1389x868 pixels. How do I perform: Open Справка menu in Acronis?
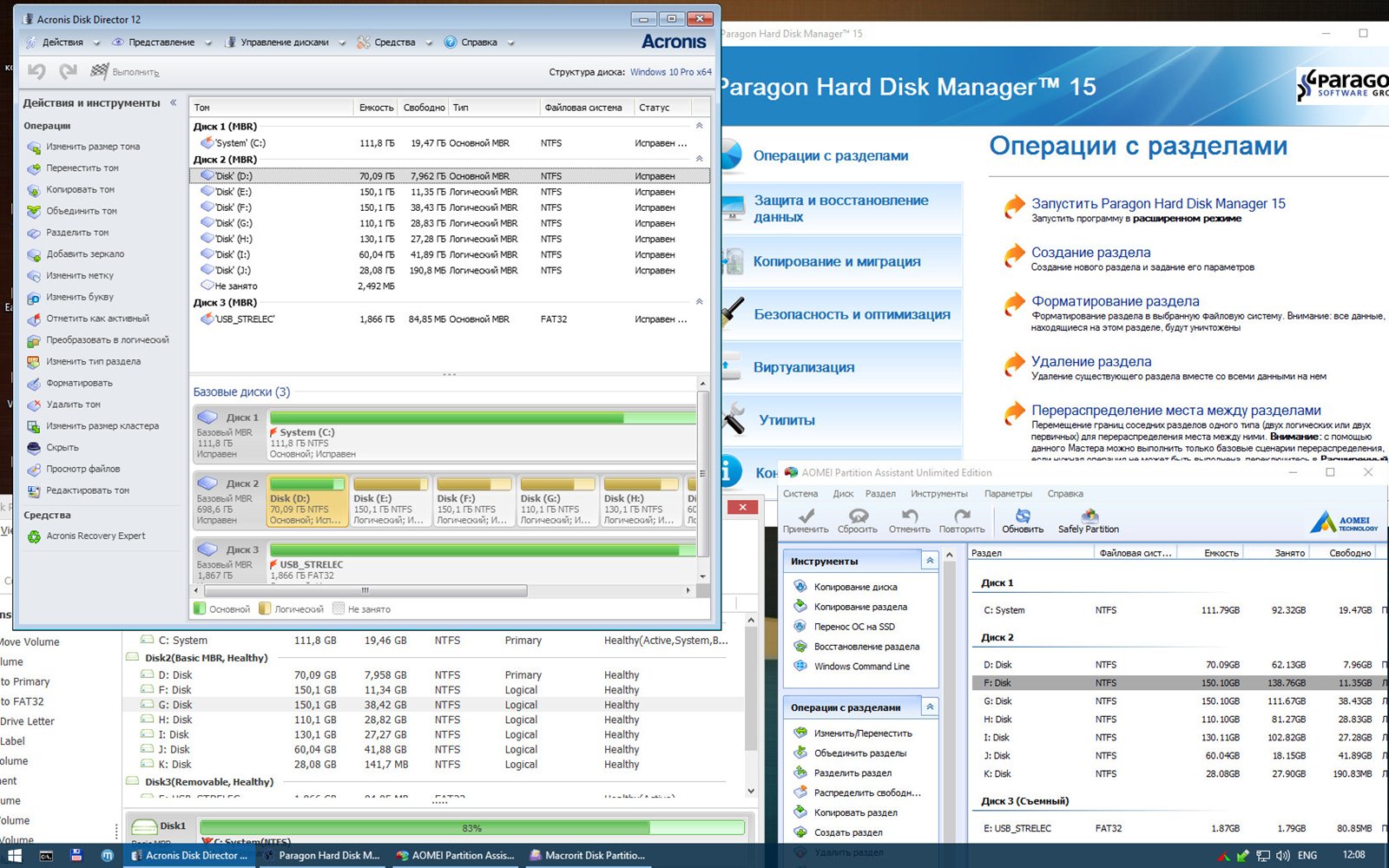pyautogui.click(x=479, y=43)
